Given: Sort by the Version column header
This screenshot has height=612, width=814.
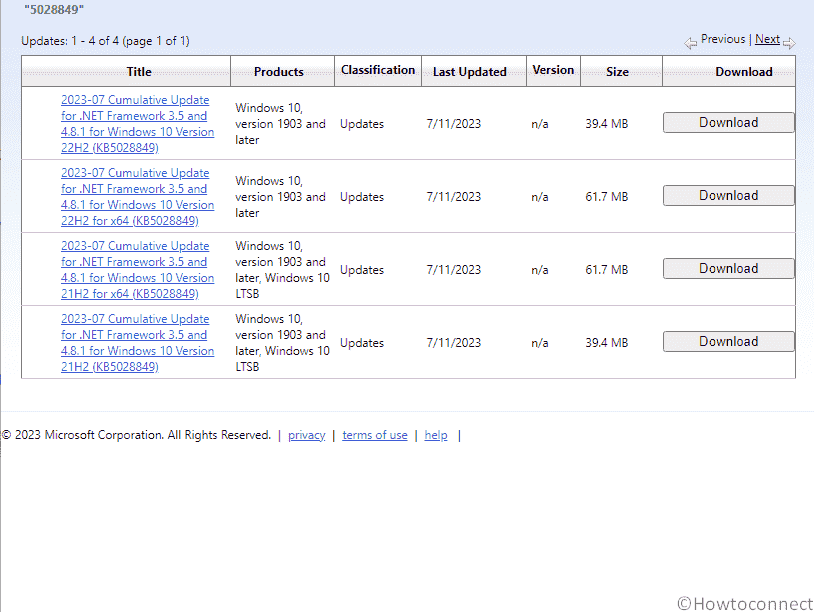Looking at the screenshot, I should [x=553, y=70].
